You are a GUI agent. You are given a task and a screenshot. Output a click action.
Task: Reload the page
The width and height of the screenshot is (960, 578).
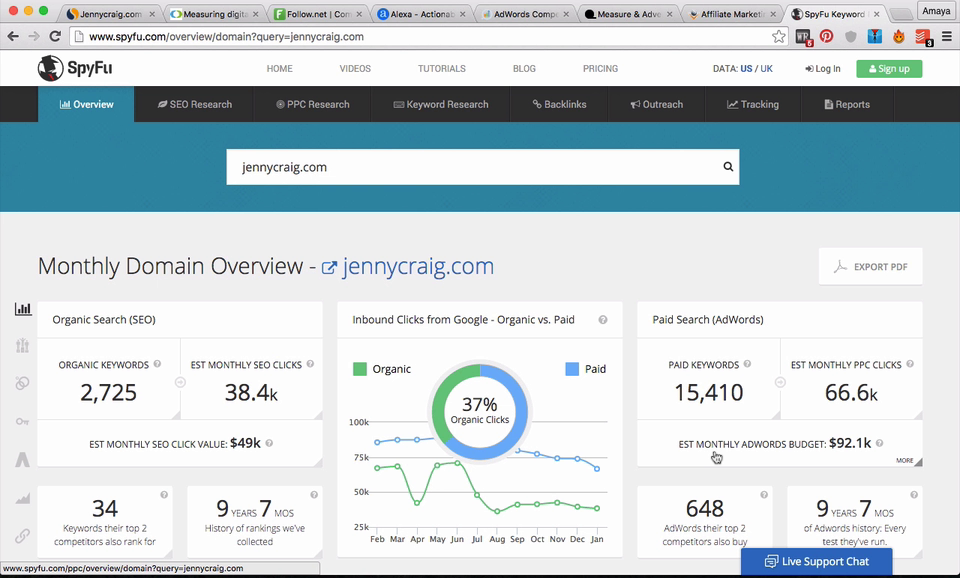point(55,36)
